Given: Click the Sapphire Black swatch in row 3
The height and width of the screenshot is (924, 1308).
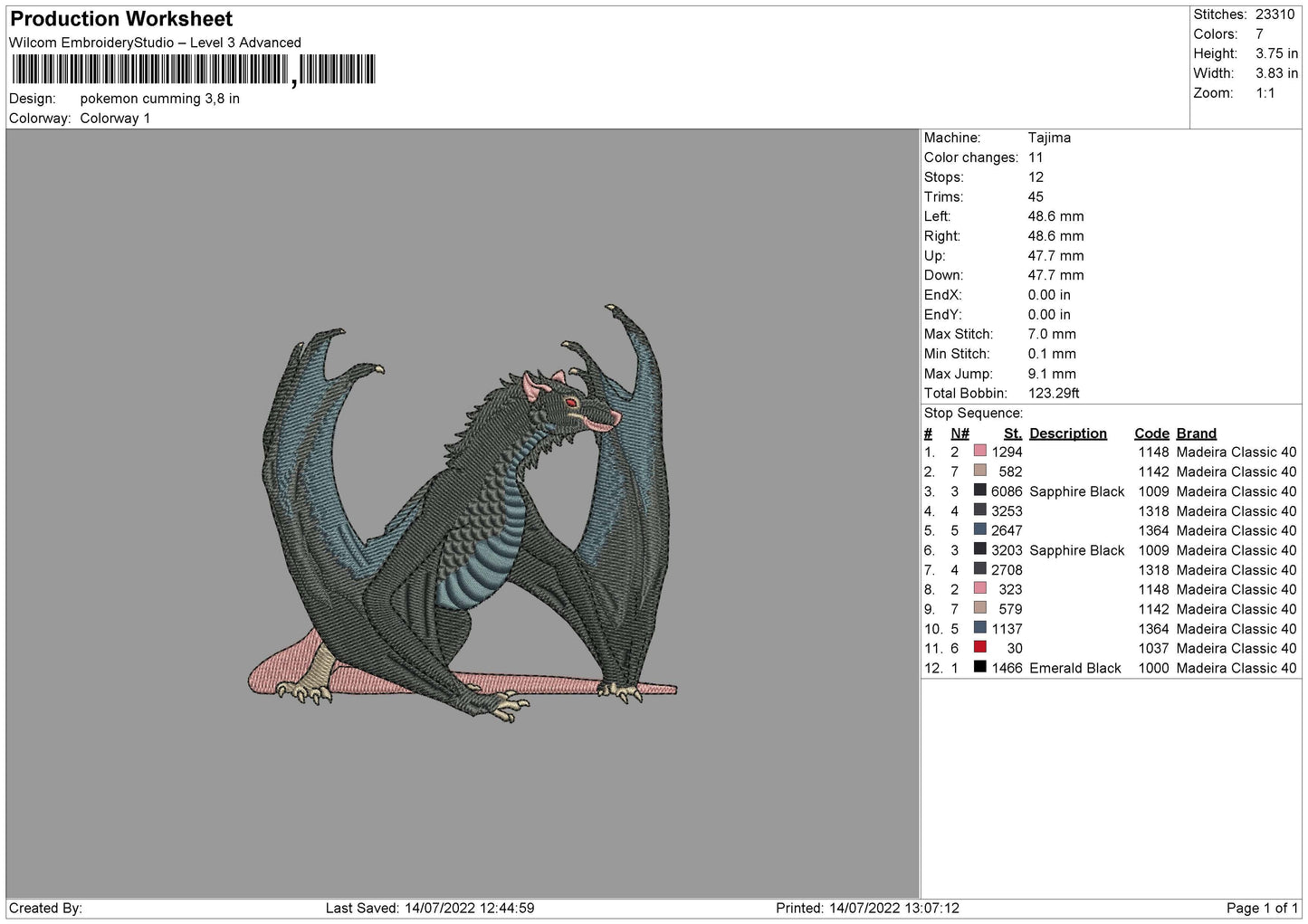Looking at the screenshot, I should (x=979, y=491).
